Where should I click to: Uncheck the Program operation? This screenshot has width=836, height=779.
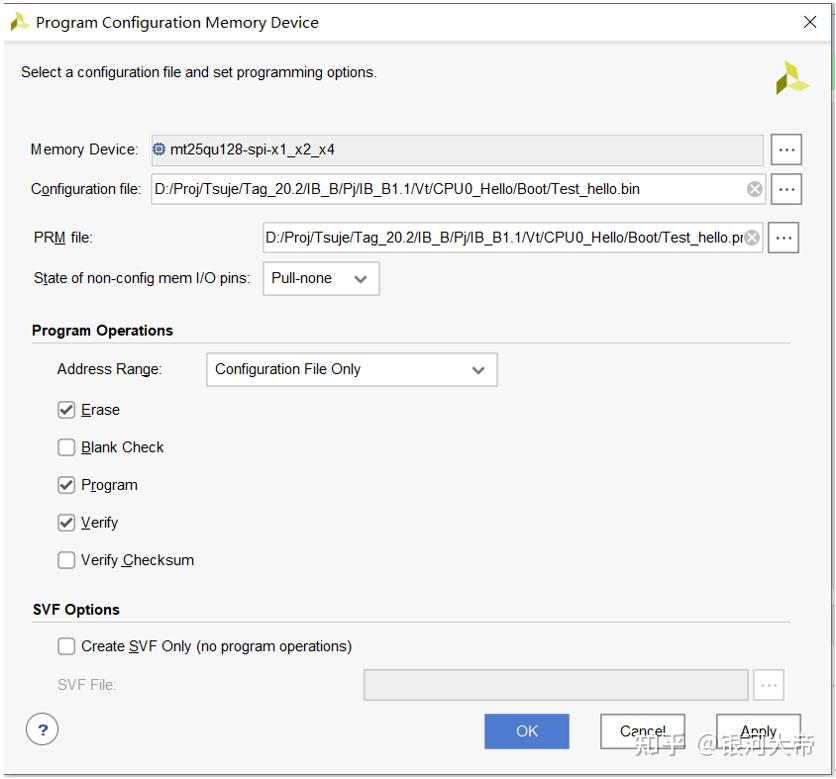pyautogui.click(x=66, y=485)
